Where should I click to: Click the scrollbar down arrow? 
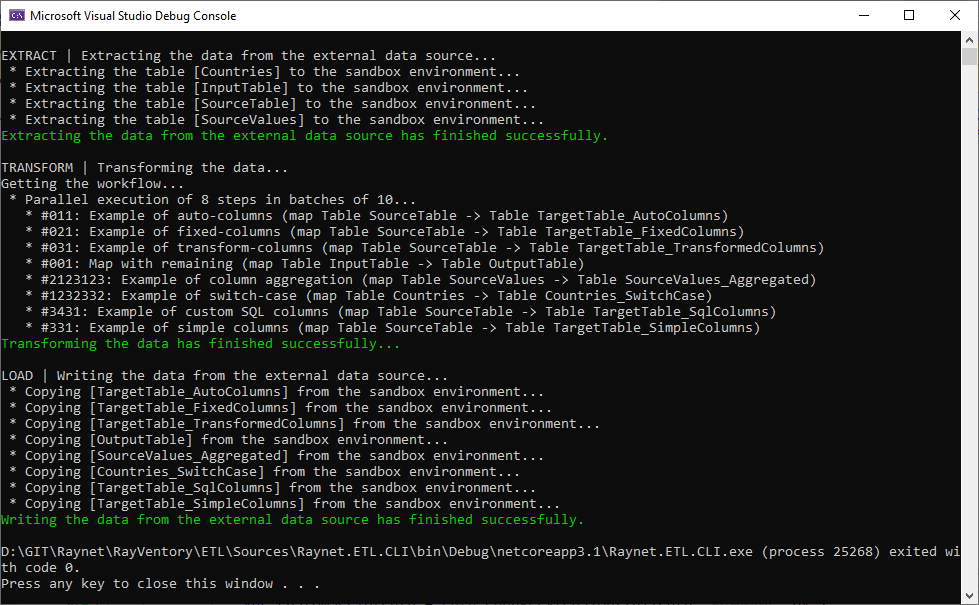click(970, 596)
